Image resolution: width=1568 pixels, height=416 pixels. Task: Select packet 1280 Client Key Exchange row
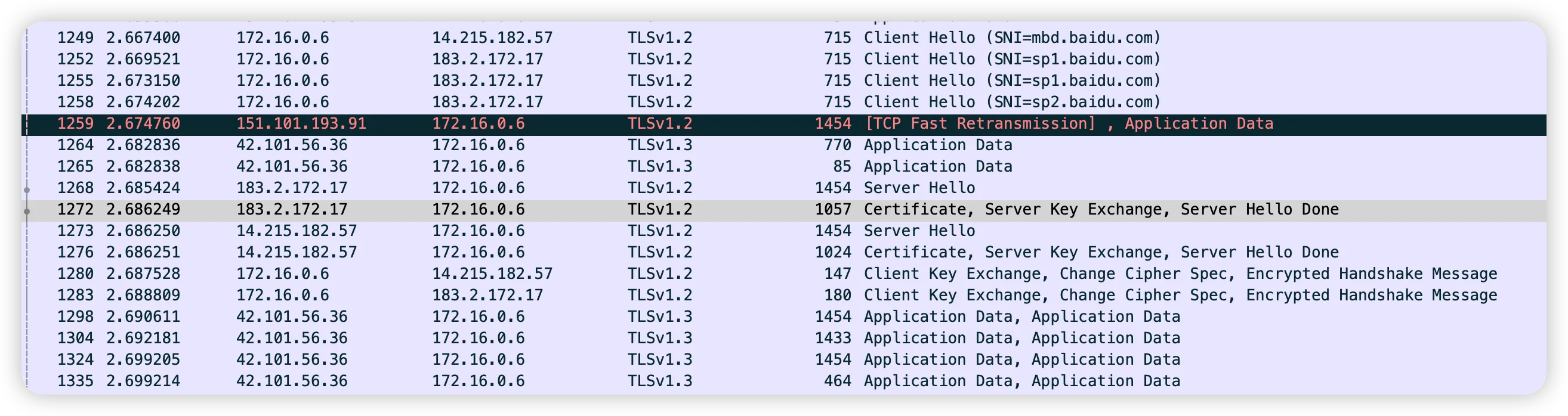pyautogui.click(x=1180, y=274)
